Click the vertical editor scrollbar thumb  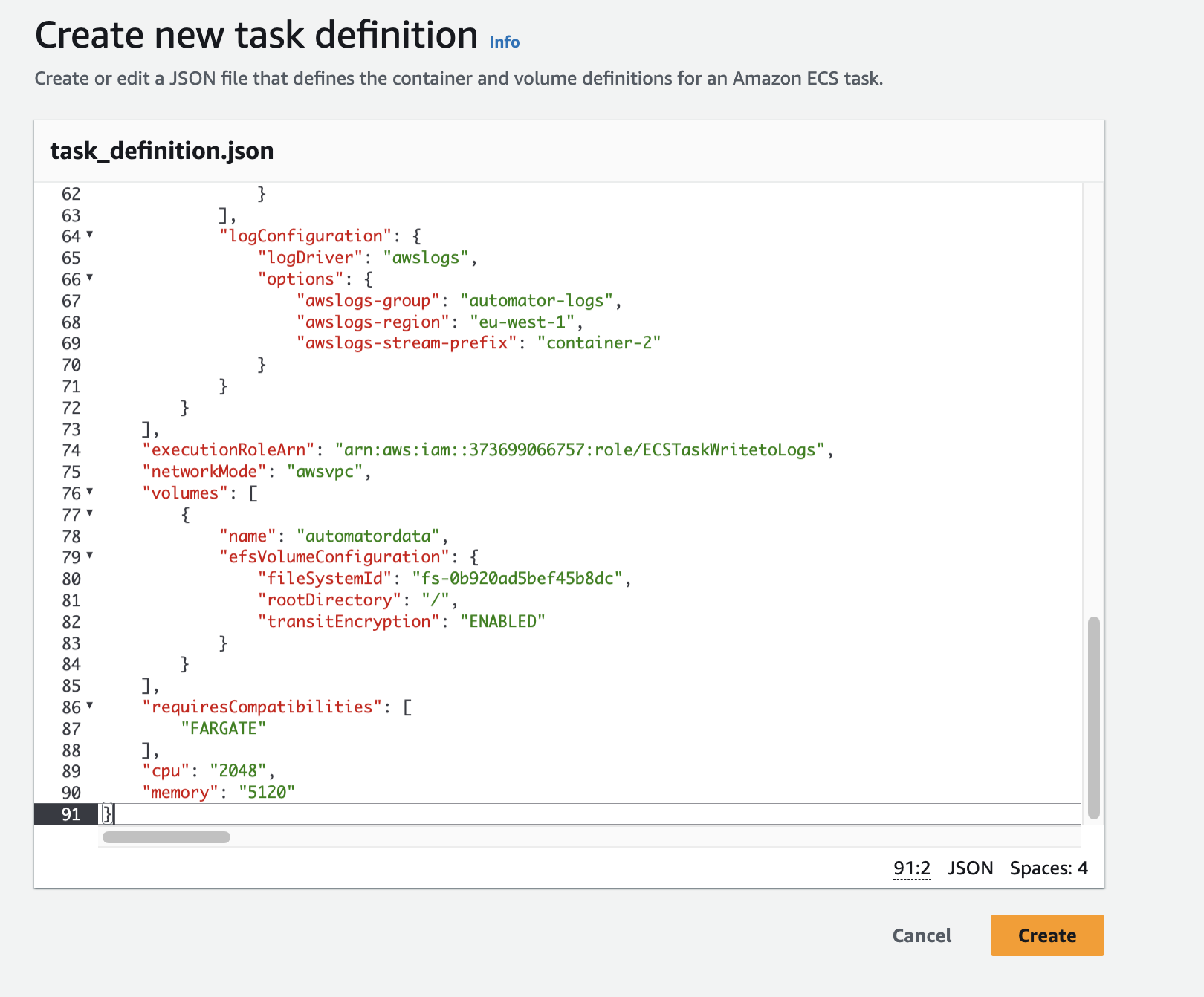point(1093,717)
